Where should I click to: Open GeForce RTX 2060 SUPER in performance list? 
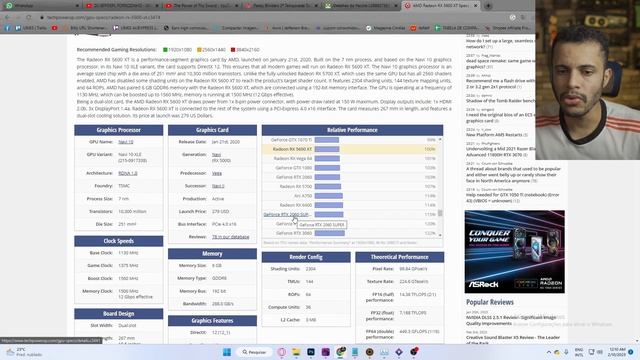pyautogui.click(x=287, y=214)
